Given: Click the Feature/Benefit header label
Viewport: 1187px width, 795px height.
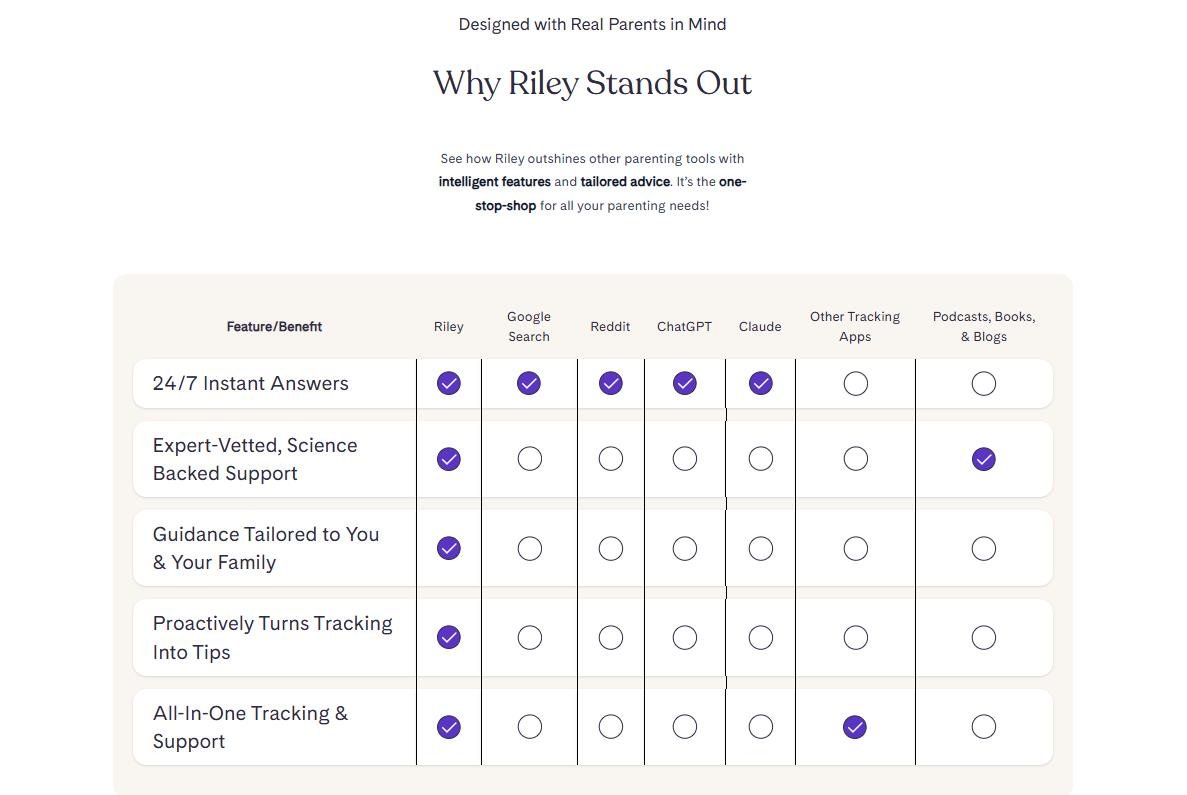Looking at the screenshot, I should 274,327.
